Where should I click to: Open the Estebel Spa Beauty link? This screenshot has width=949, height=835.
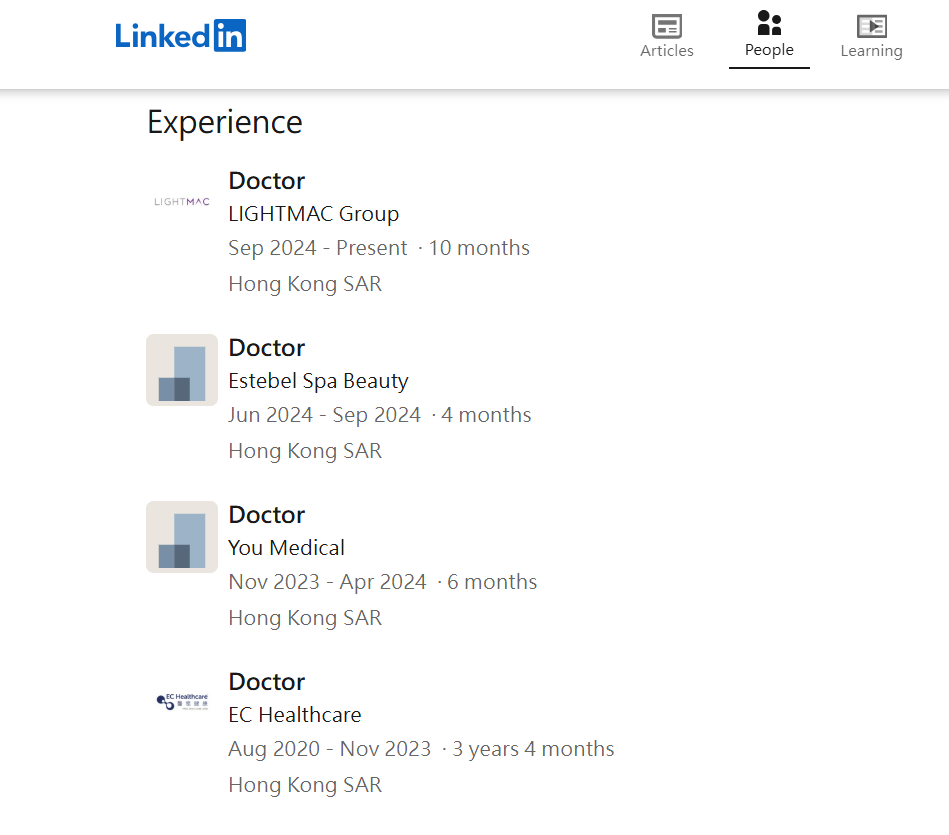(317, 380)
